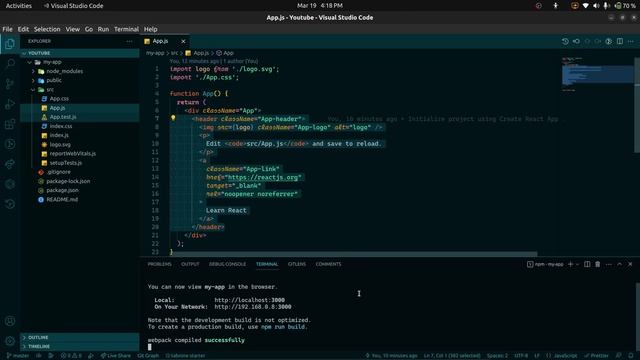Click the Prettier status bar item
Image resolution: width=640 pixels, height=360 pixels.
click(596, 356)
